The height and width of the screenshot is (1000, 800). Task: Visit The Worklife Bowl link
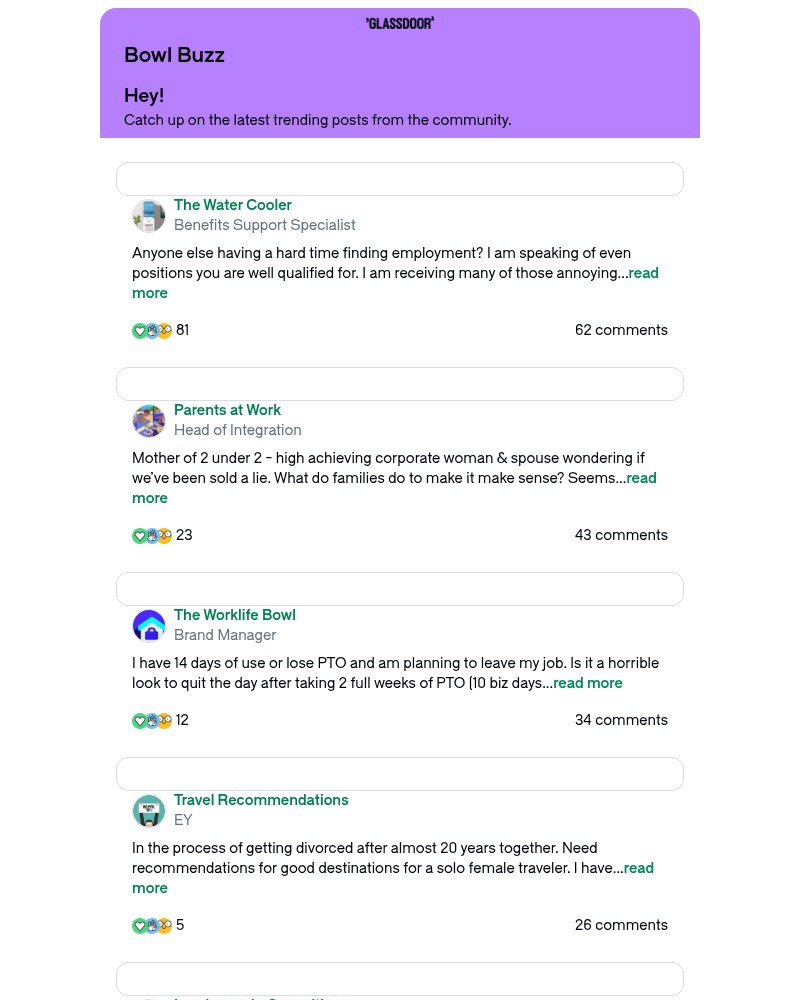click(x=235, y=615)
